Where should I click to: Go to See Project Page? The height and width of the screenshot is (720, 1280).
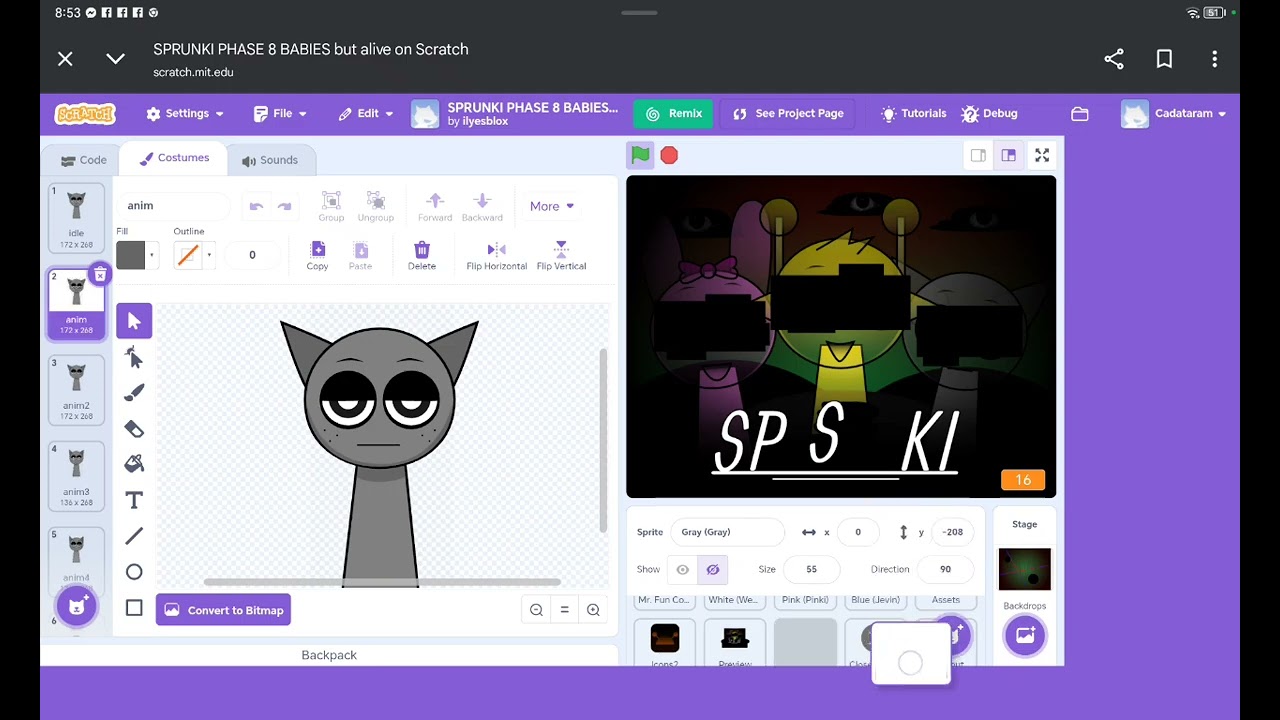tap(788, 114)
